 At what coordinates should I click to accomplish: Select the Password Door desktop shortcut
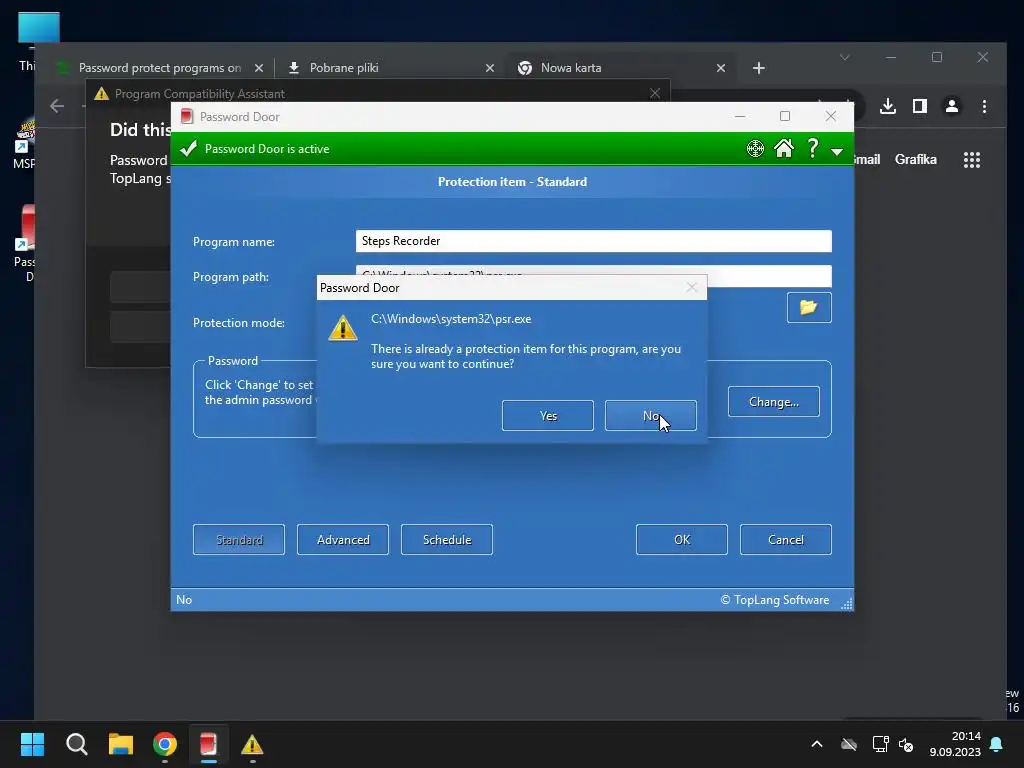coord(25,243)
